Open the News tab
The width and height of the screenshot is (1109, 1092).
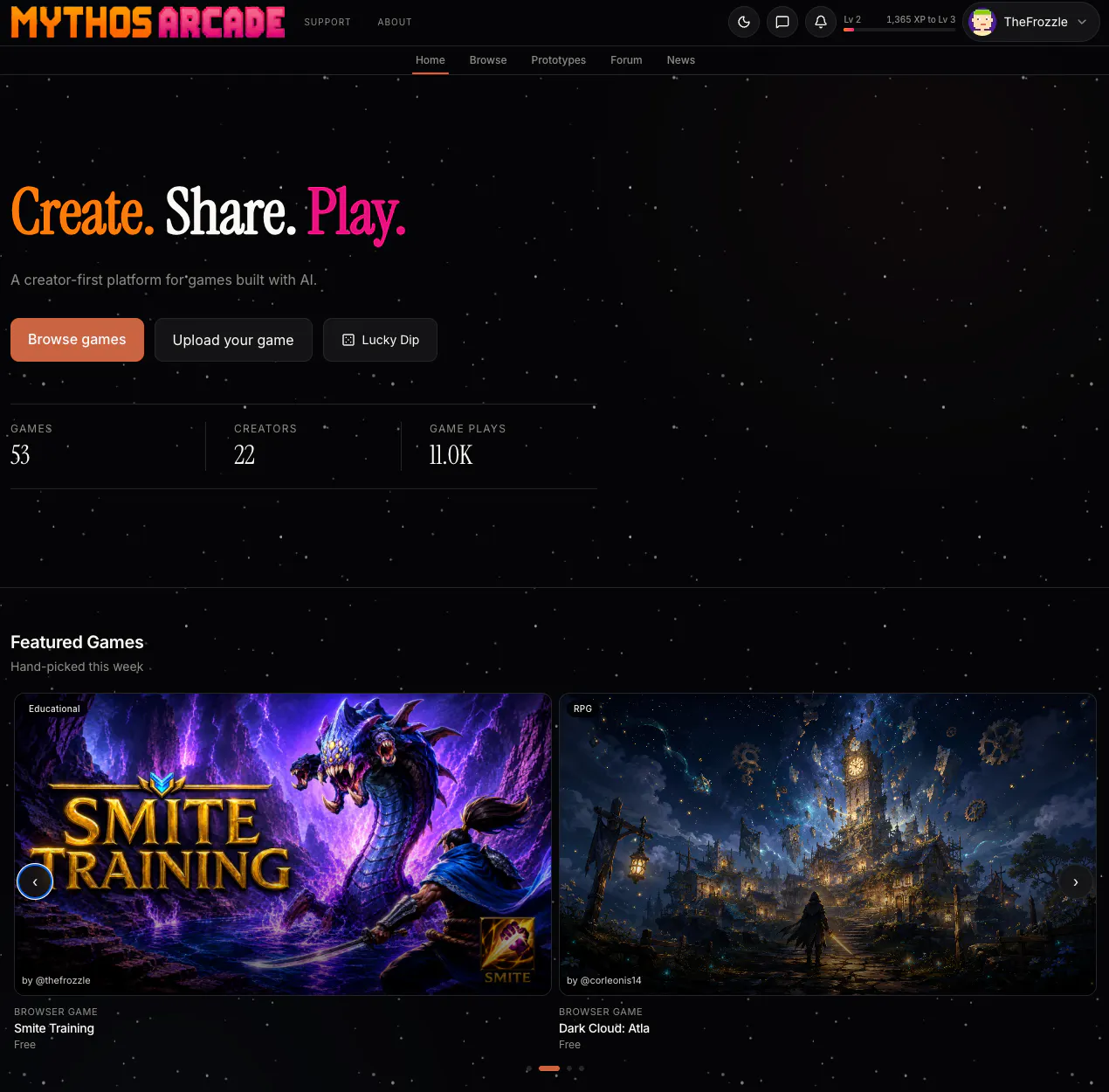coord(681,60)
